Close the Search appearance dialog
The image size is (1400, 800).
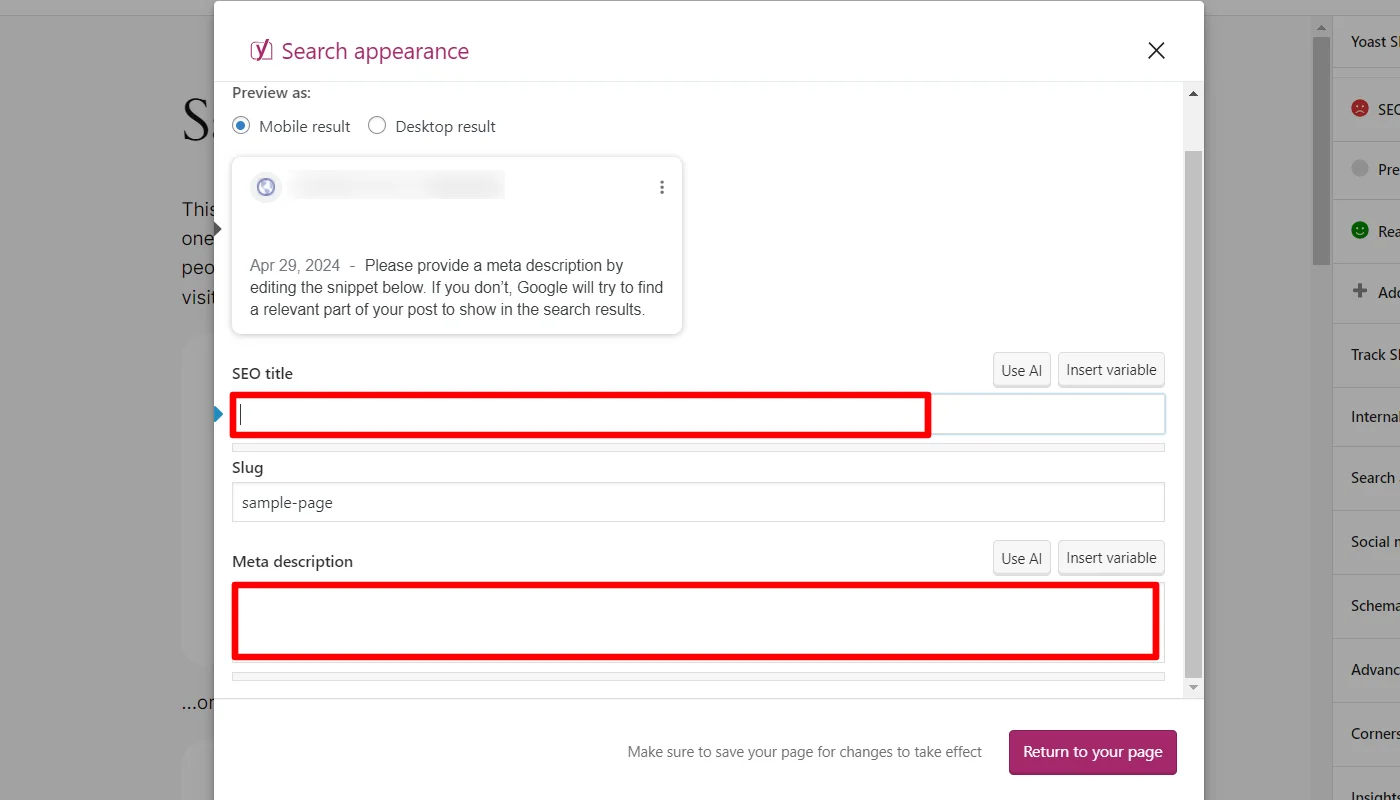tap(1156, 49)
